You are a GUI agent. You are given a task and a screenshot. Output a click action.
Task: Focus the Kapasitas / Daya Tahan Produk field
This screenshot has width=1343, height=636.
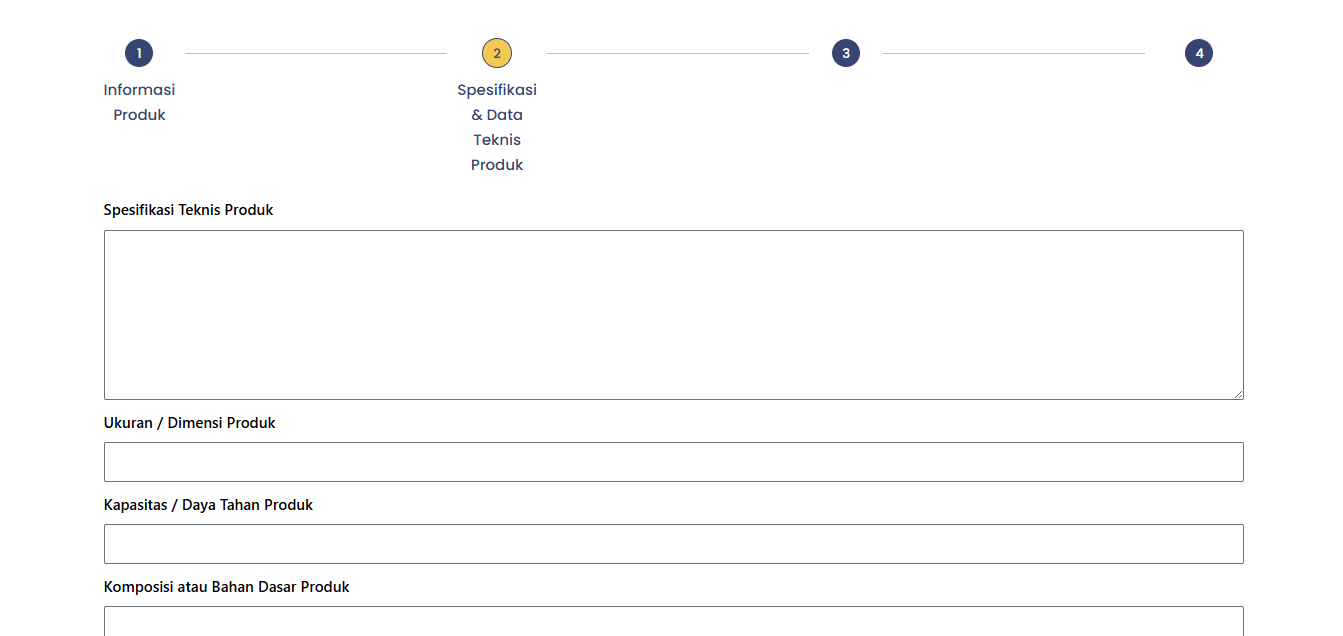pos(674,544)
